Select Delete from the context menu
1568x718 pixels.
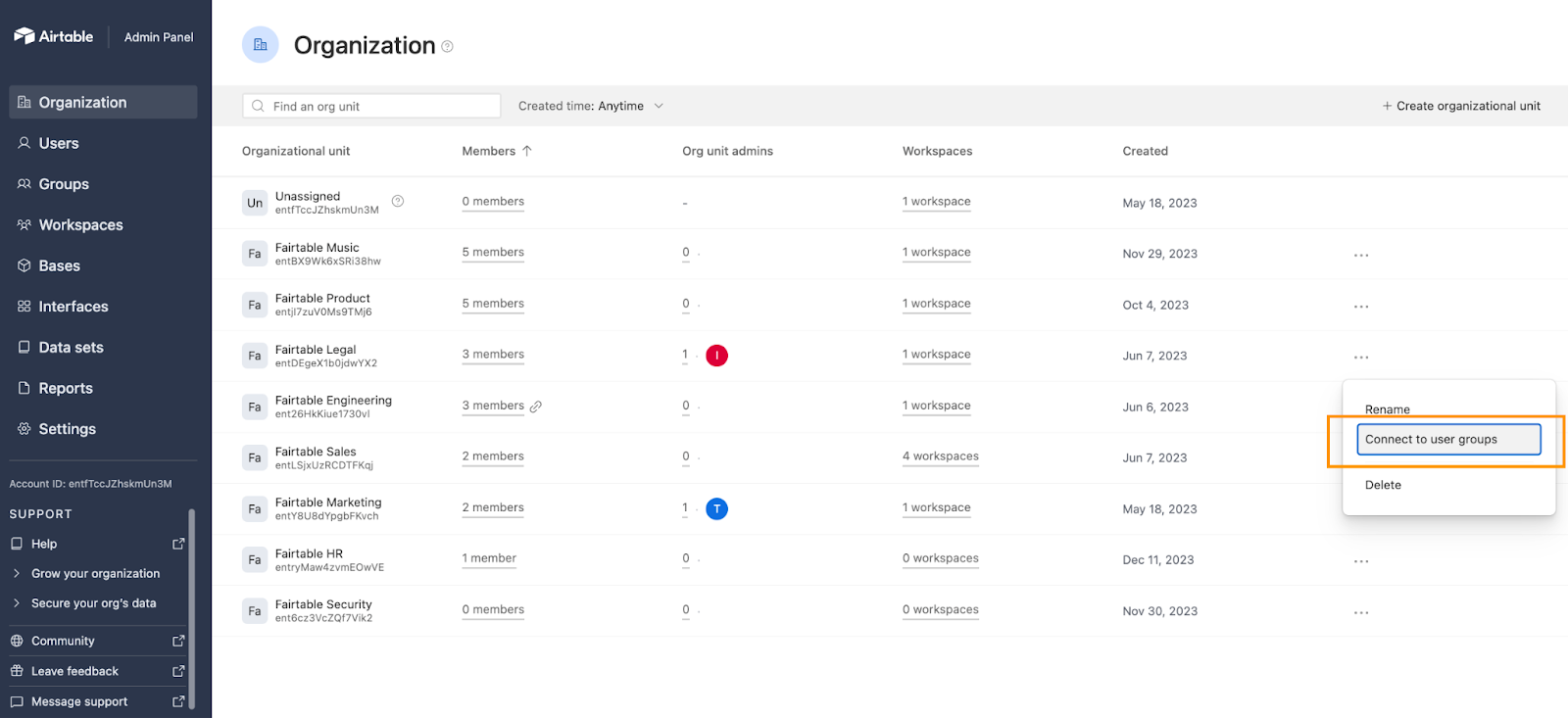(x=1383, y=485)
